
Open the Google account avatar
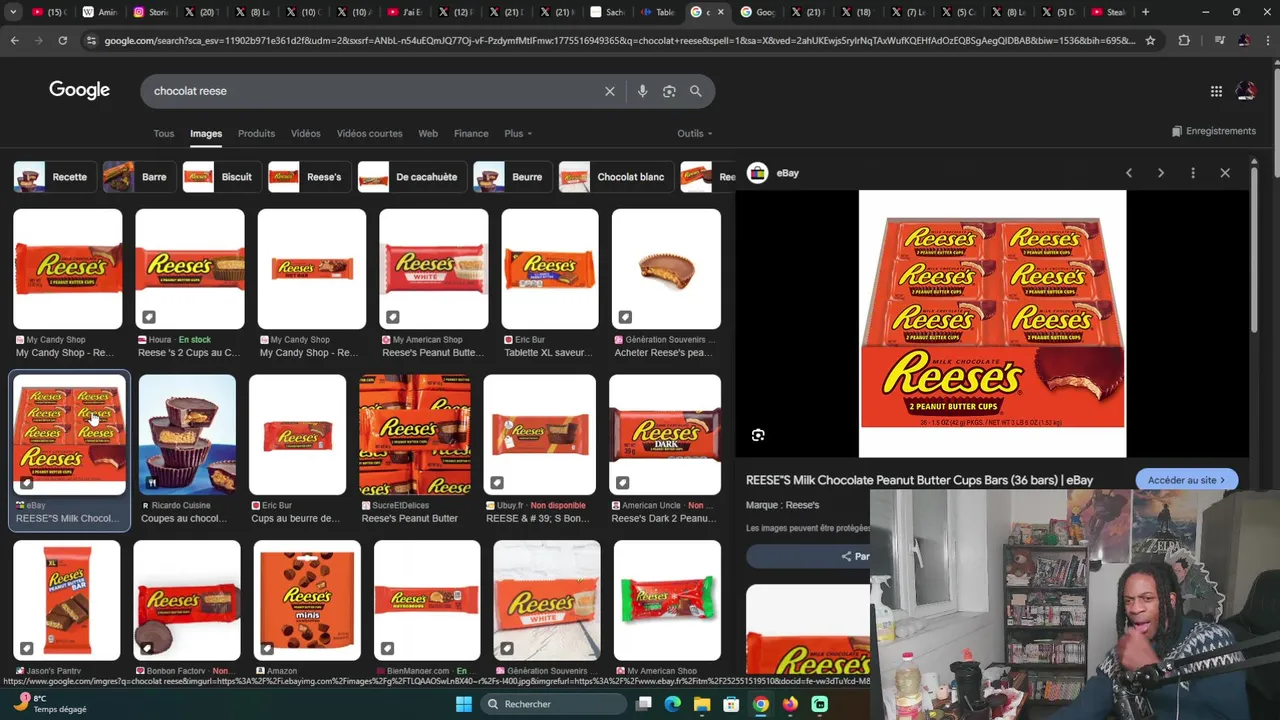pos(1246,91)
